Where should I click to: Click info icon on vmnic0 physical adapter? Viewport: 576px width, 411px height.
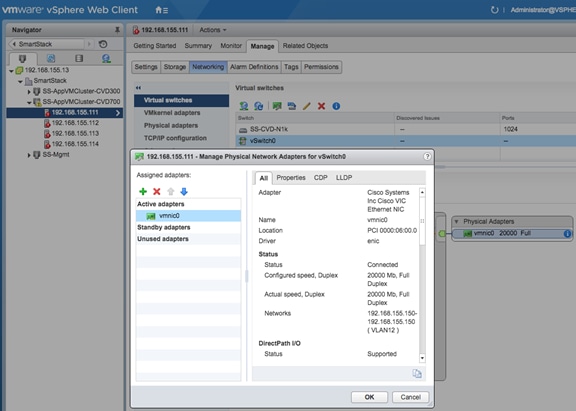567,234
